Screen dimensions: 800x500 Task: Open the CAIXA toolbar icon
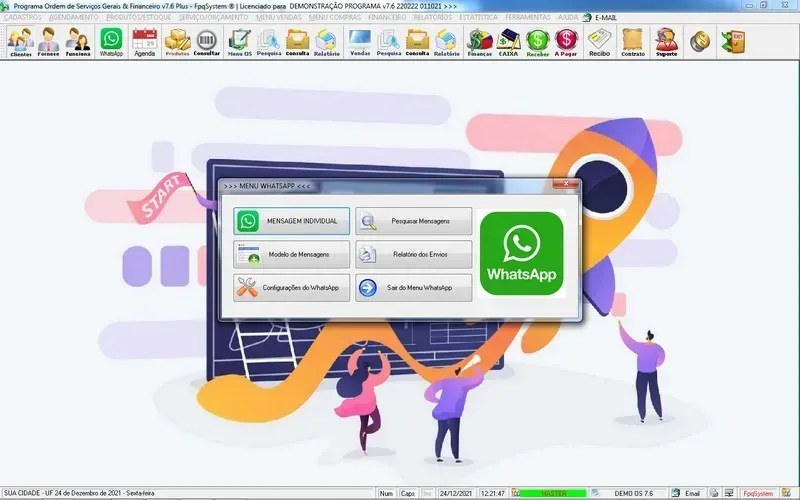509,42
